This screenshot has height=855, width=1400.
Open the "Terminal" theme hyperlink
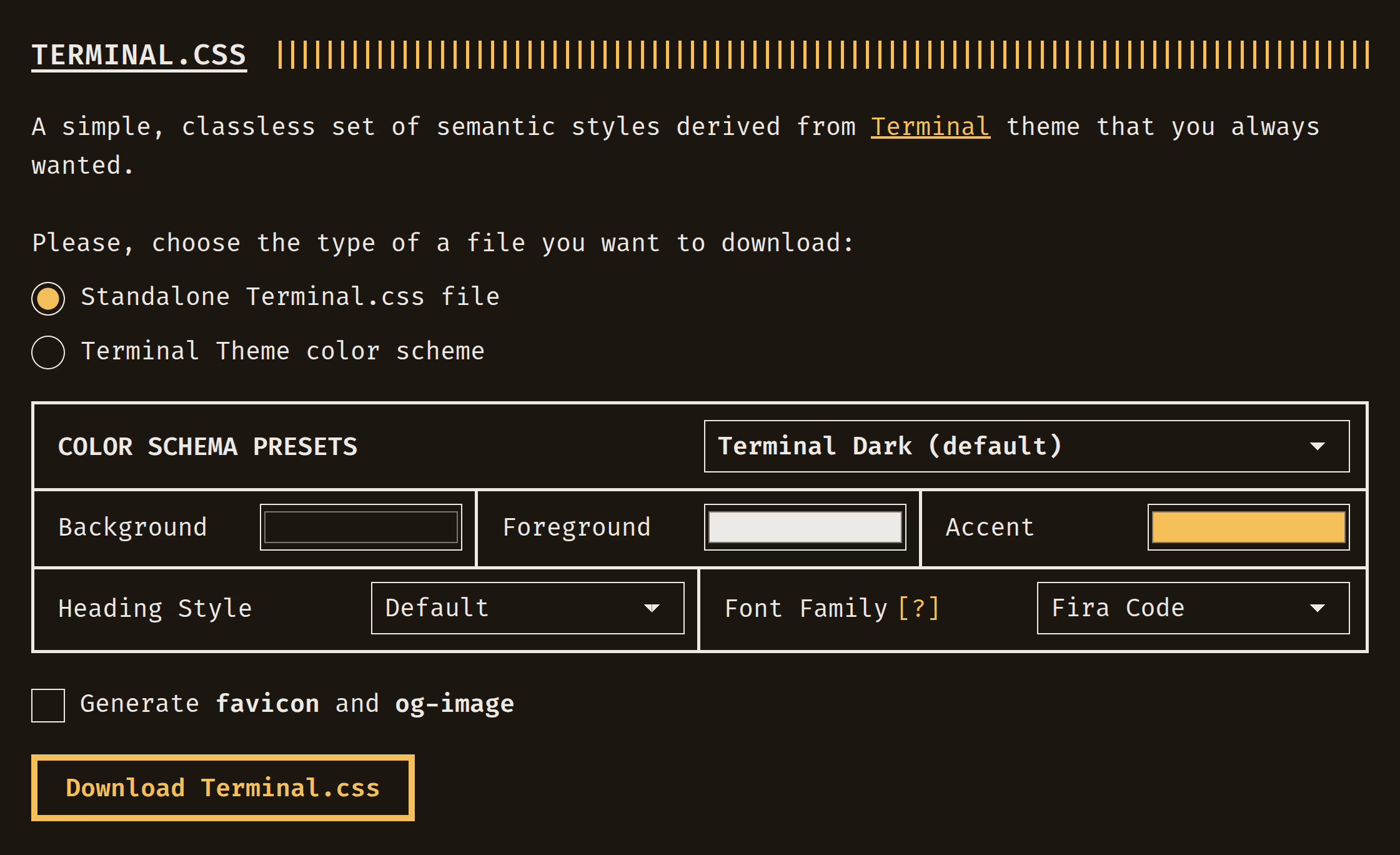(x=930, y=126)
